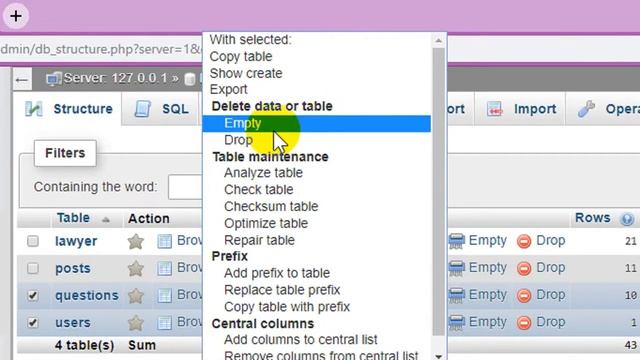Image resolution: width=640 pixels, height=360 pixels.
Task: Click the SQL tab icon
Action: (143, 109)
